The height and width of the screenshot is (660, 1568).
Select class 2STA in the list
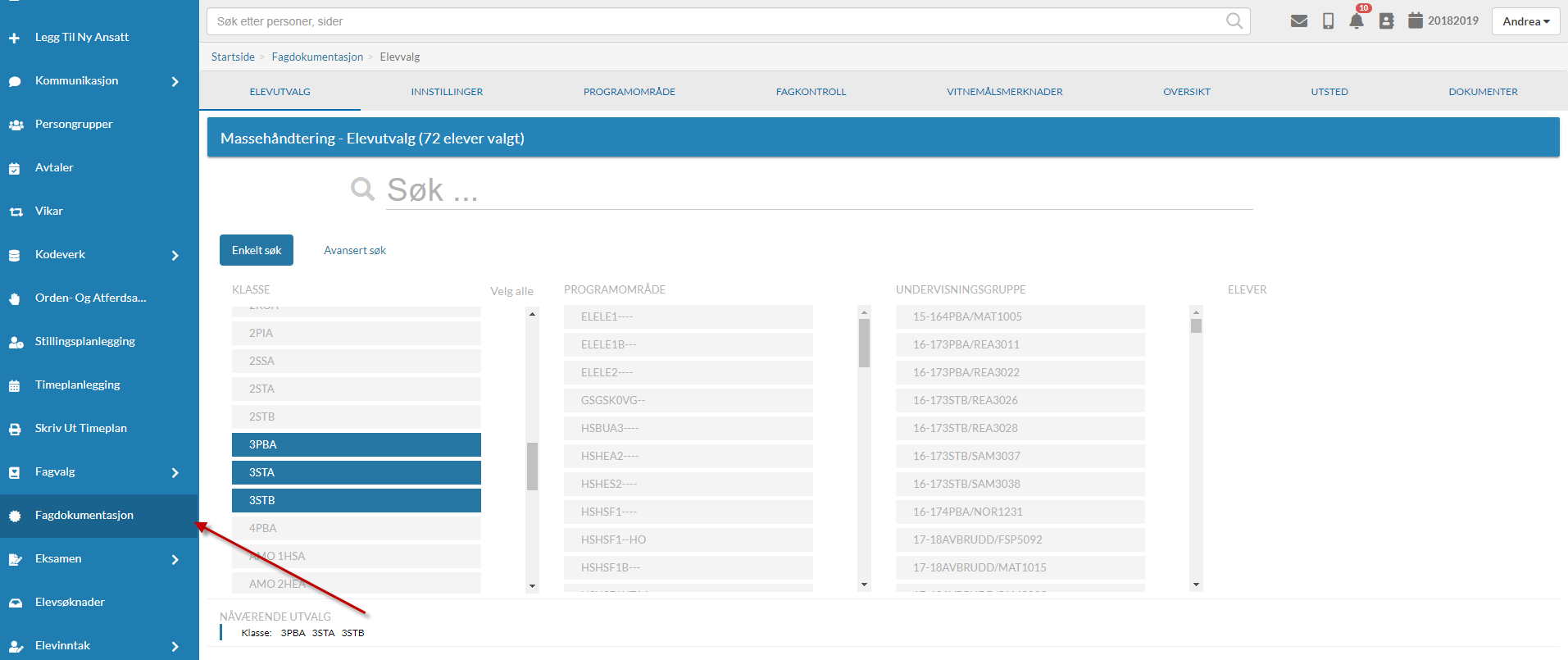tap(357, 389)
